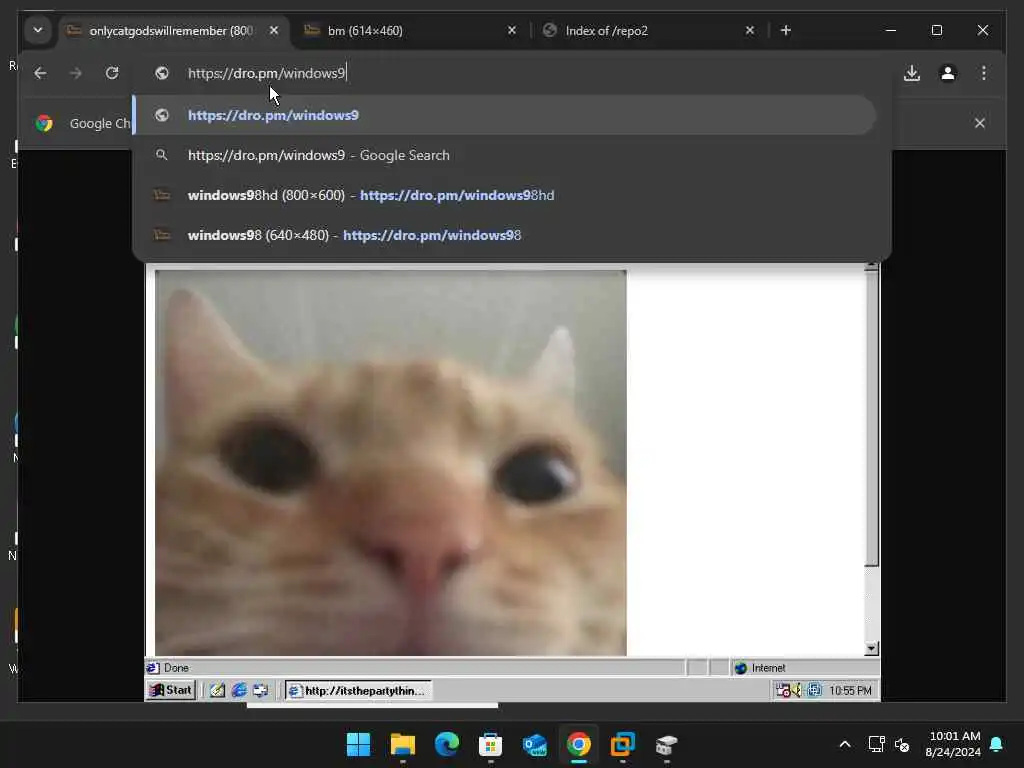
Task: Click the Google Chrome logo in info bar
Action: [x=44, y=123]
